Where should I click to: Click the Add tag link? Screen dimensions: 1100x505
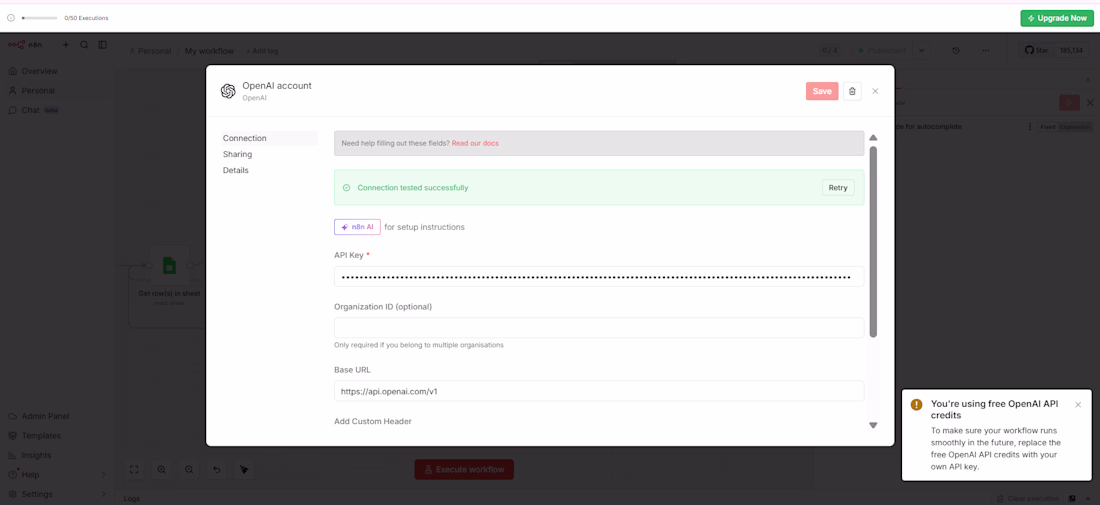pyautogui.click(x=262, y=51)
